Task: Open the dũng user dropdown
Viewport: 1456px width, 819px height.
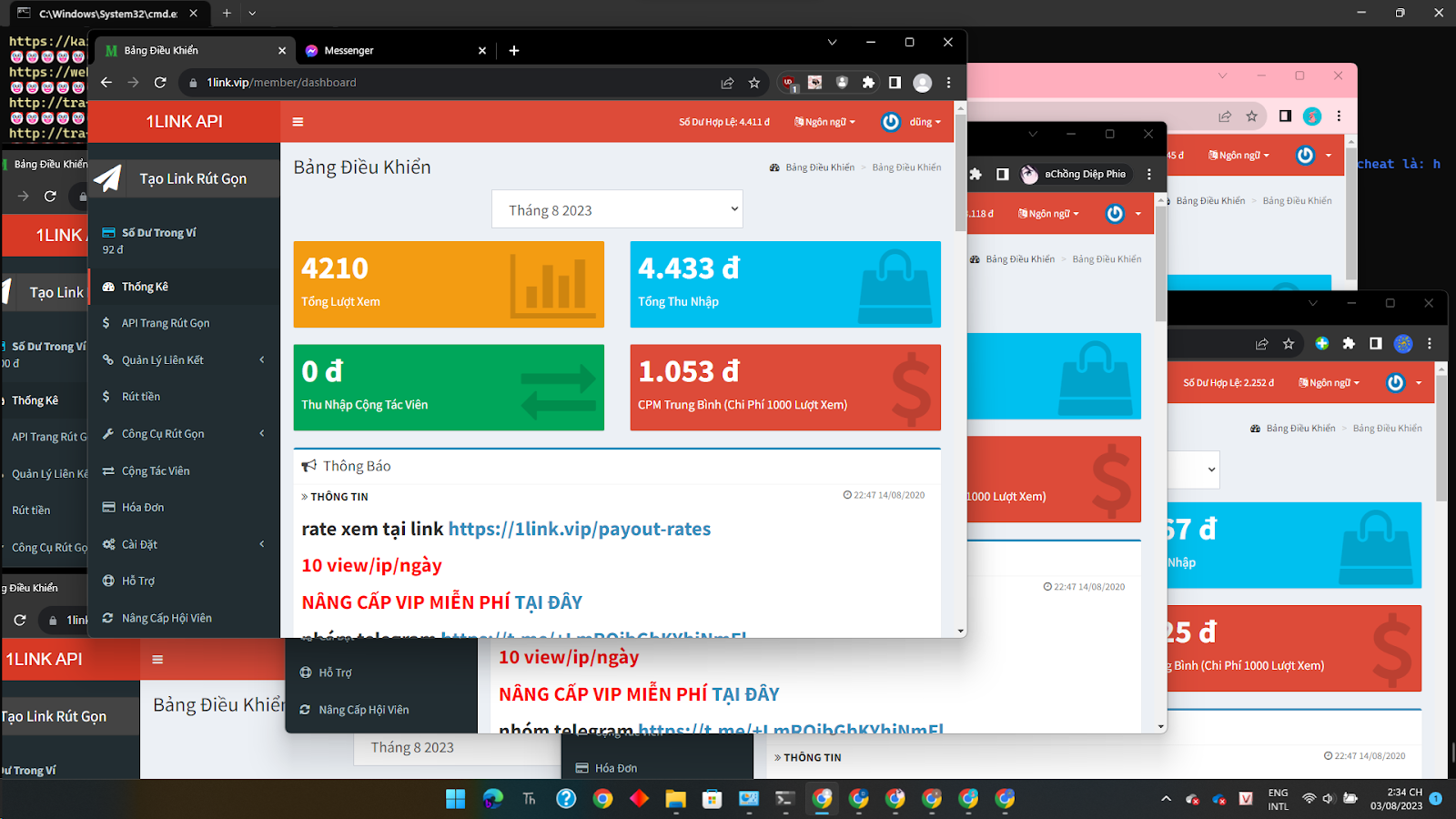Action: tap(925, 122)
